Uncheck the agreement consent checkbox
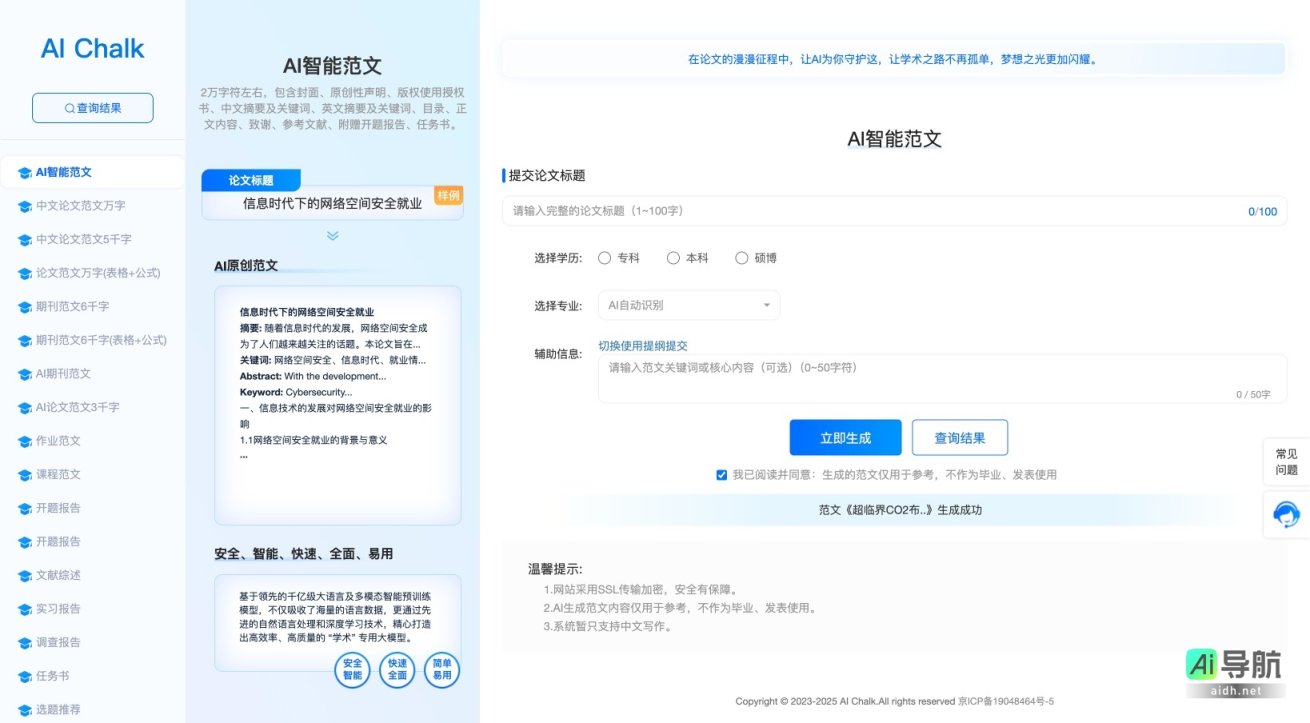1310x723 pixels. click(x=722, y=474)
